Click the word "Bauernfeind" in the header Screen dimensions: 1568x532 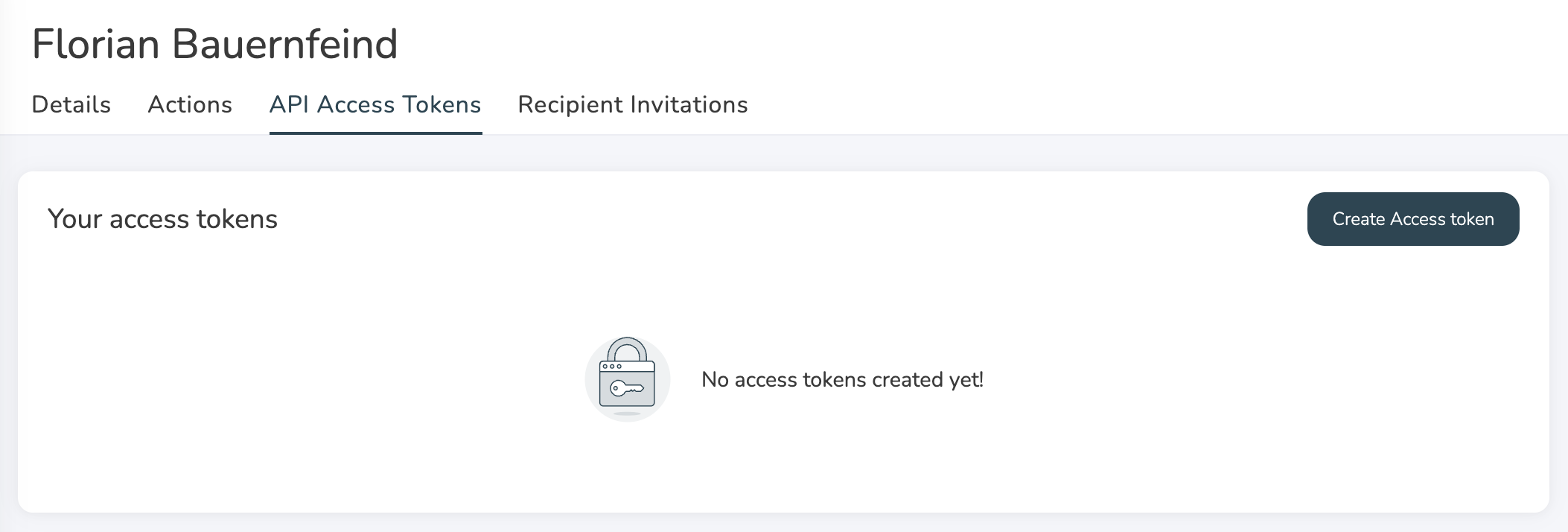pyautogui.click(x=285, y=44)
